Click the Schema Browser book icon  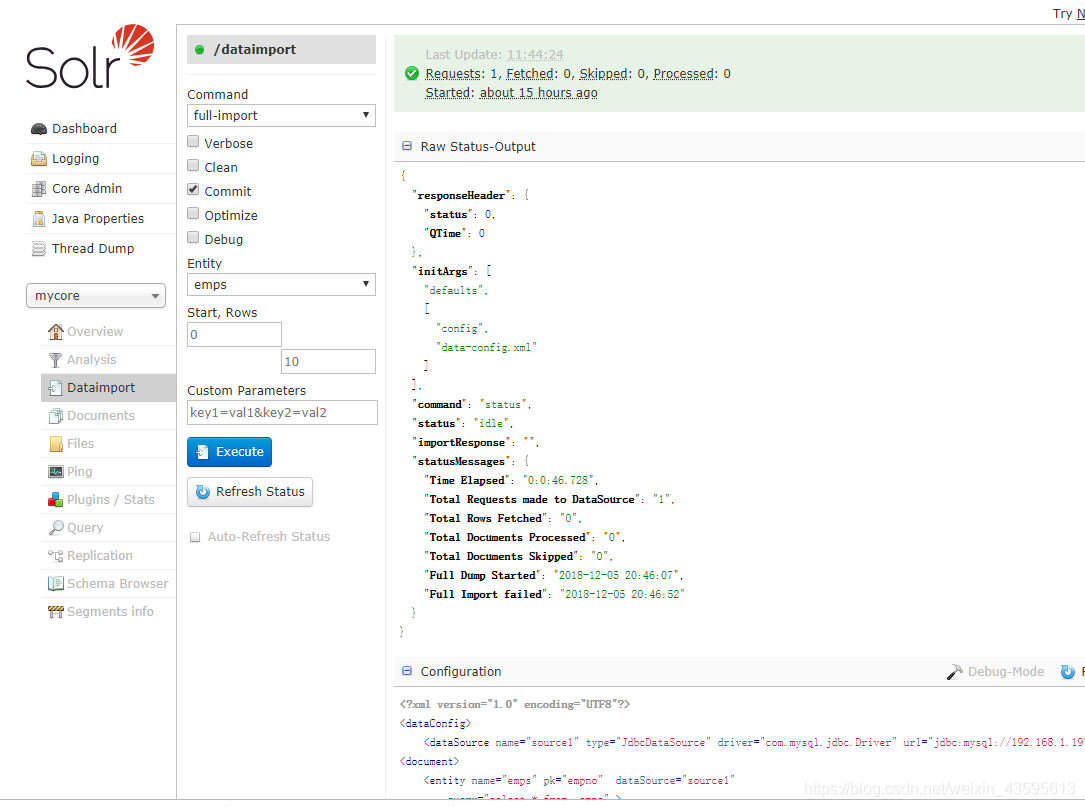55,583
